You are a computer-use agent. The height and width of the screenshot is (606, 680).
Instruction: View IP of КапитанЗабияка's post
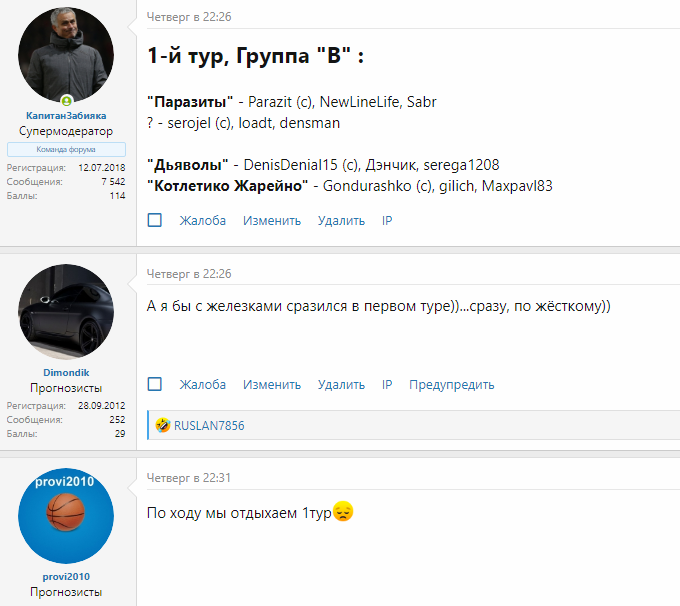pyautogui.click(x=387, y=221)
